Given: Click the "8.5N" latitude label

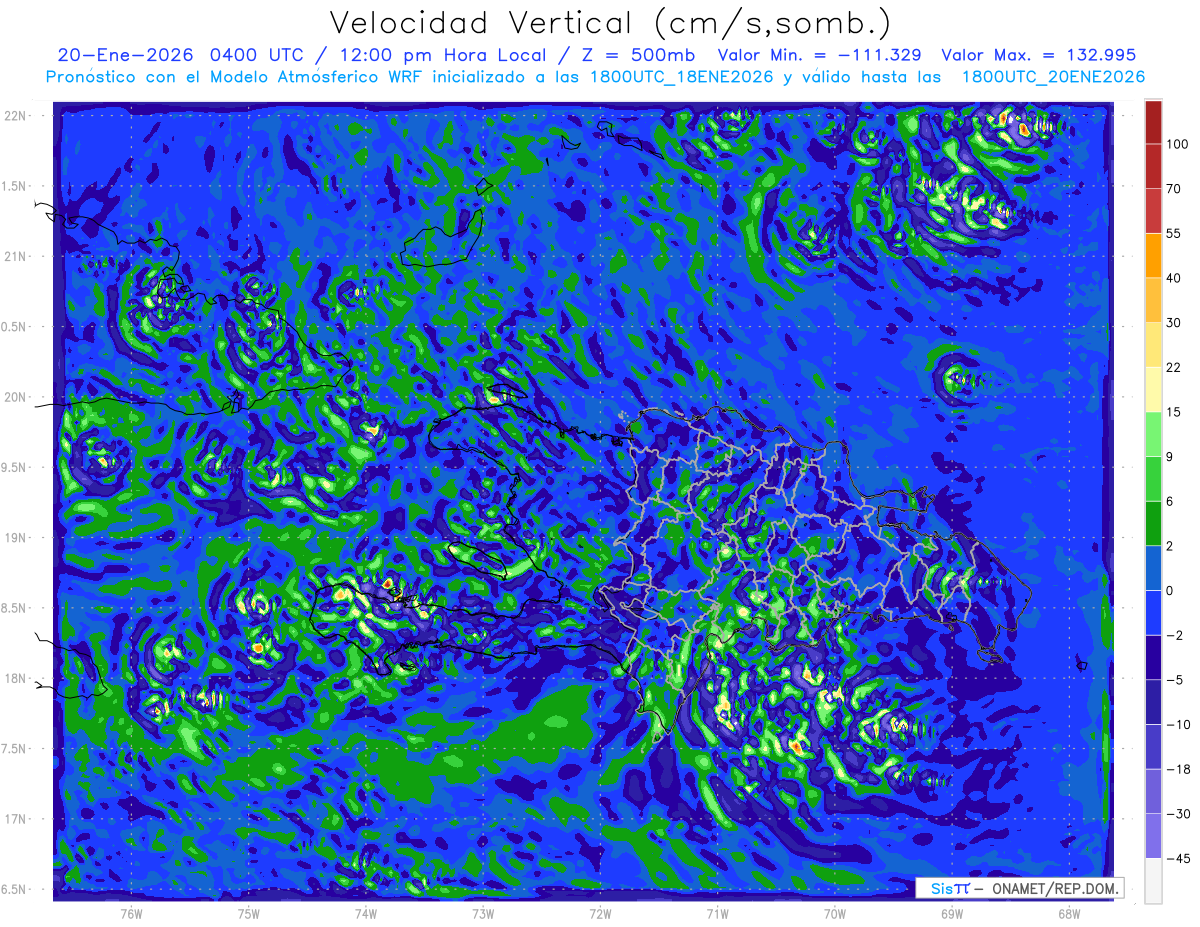Looking at the screenshot, I should click(x=15, y=608).
